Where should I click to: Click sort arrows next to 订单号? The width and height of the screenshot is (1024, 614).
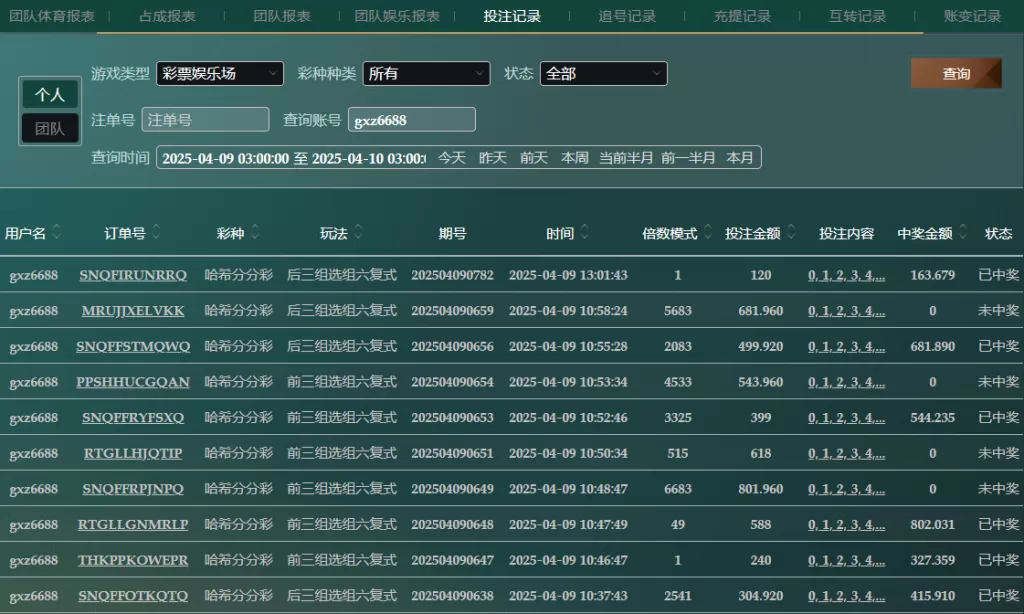point(156,233)
